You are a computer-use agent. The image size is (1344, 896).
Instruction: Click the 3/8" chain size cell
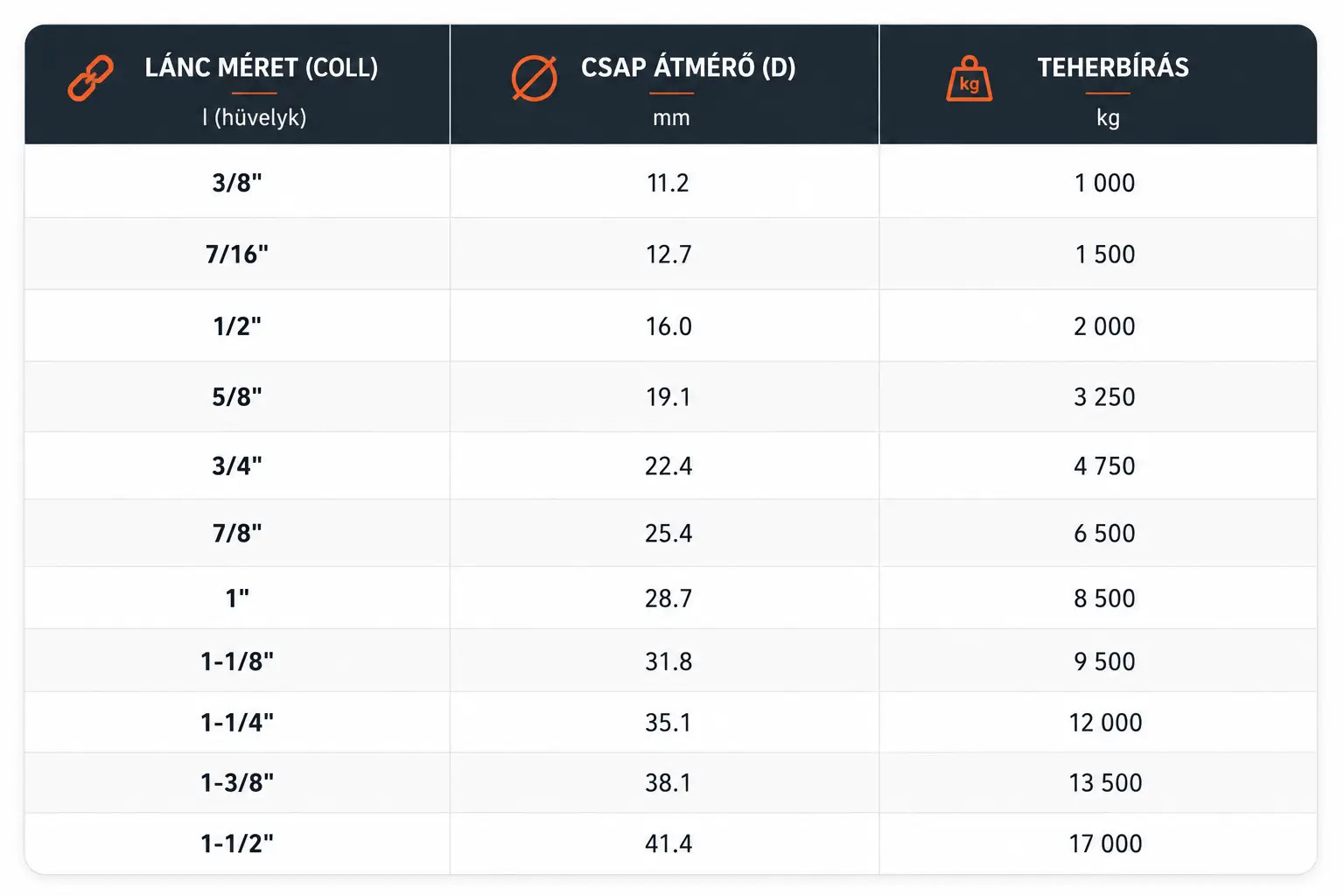(237, 183)
